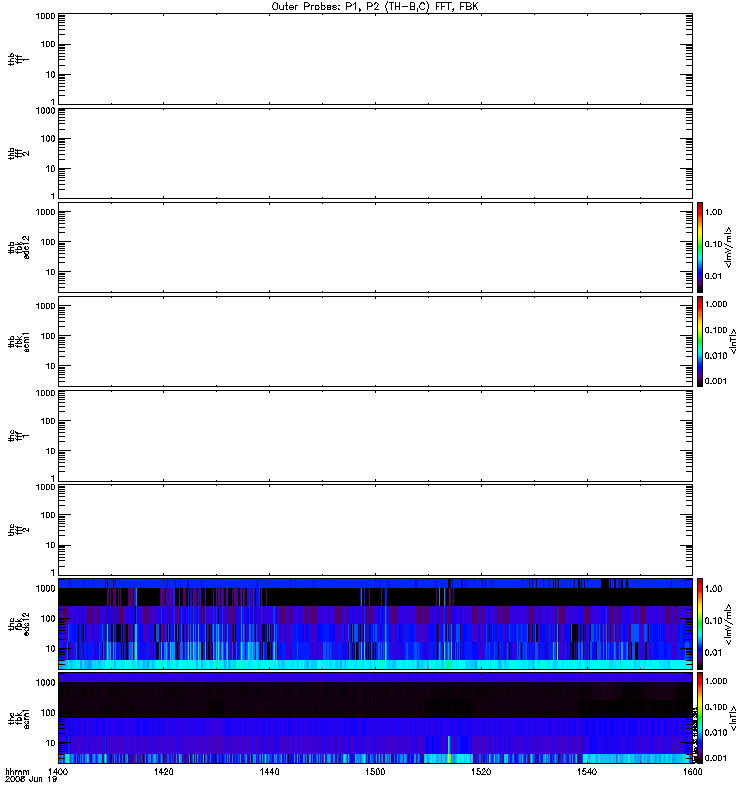The width and height of the screenshot is (750, 800).
Task: Select the thc fff 1 empty spectrogram panel
Action: [376, 436]
